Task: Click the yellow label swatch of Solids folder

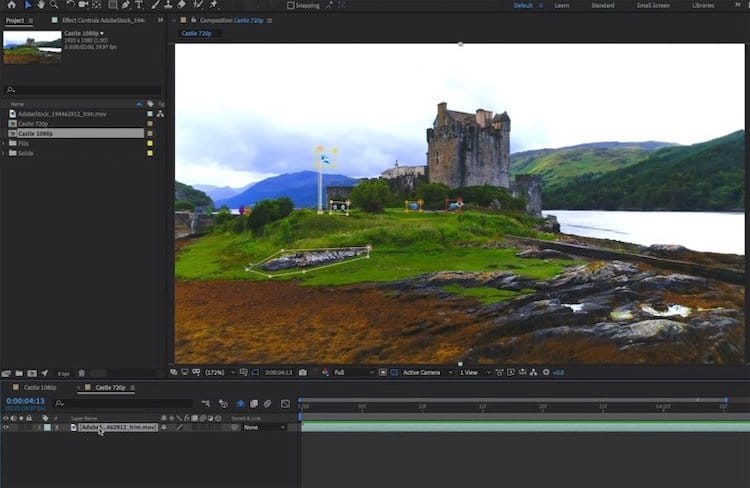Action: click(x=150, y=152)
